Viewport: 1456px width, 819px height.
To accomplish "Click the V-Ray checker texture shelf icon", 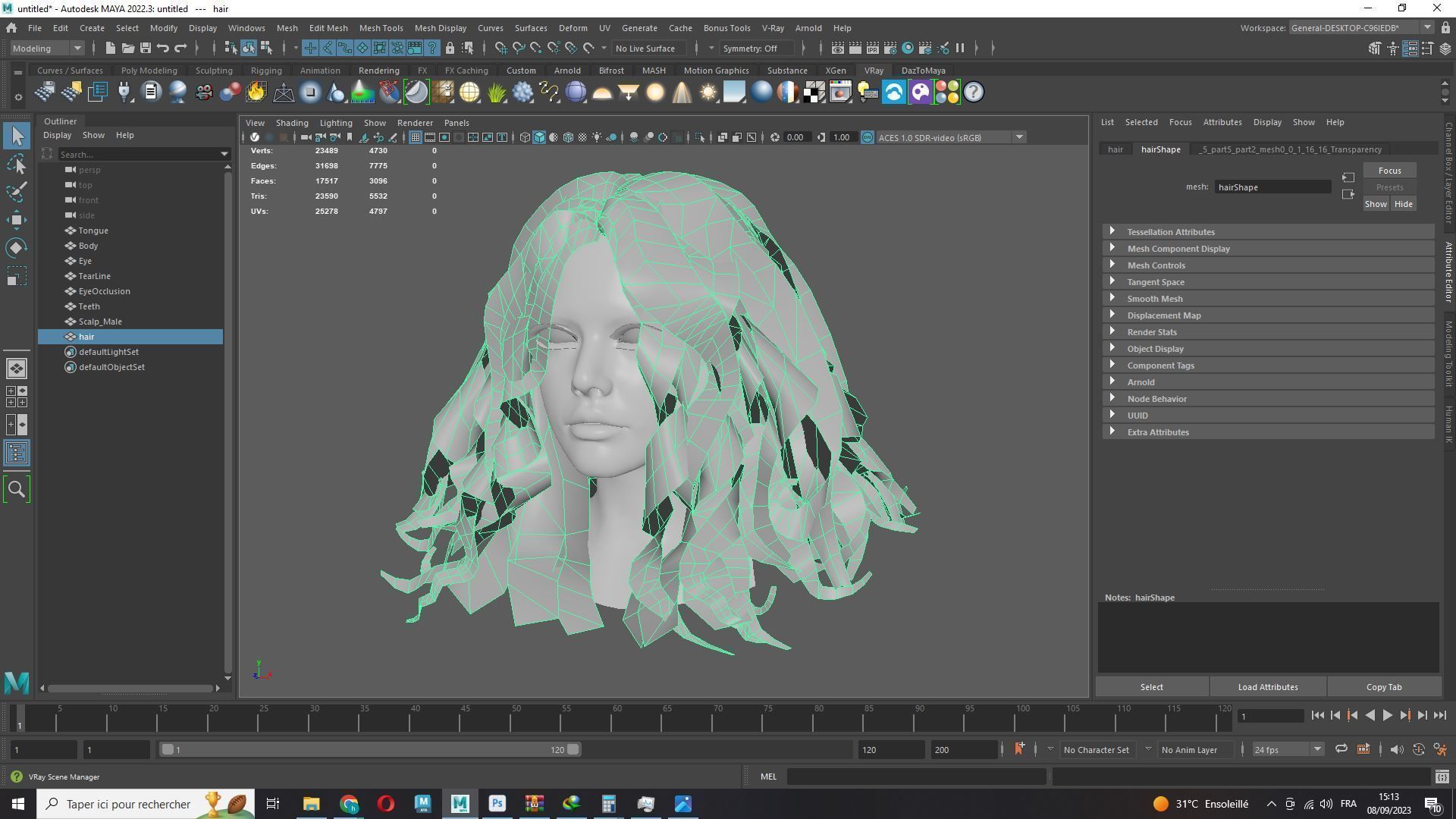I will coord(814,93).
